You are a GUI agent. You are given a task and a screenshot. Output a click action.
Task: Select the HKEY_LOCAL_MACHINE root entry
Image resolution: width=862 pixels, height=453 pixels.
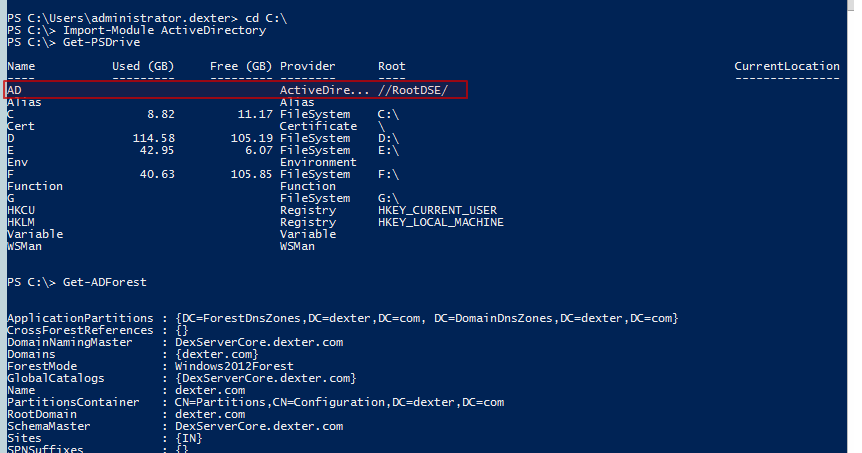tap(440, 222)
